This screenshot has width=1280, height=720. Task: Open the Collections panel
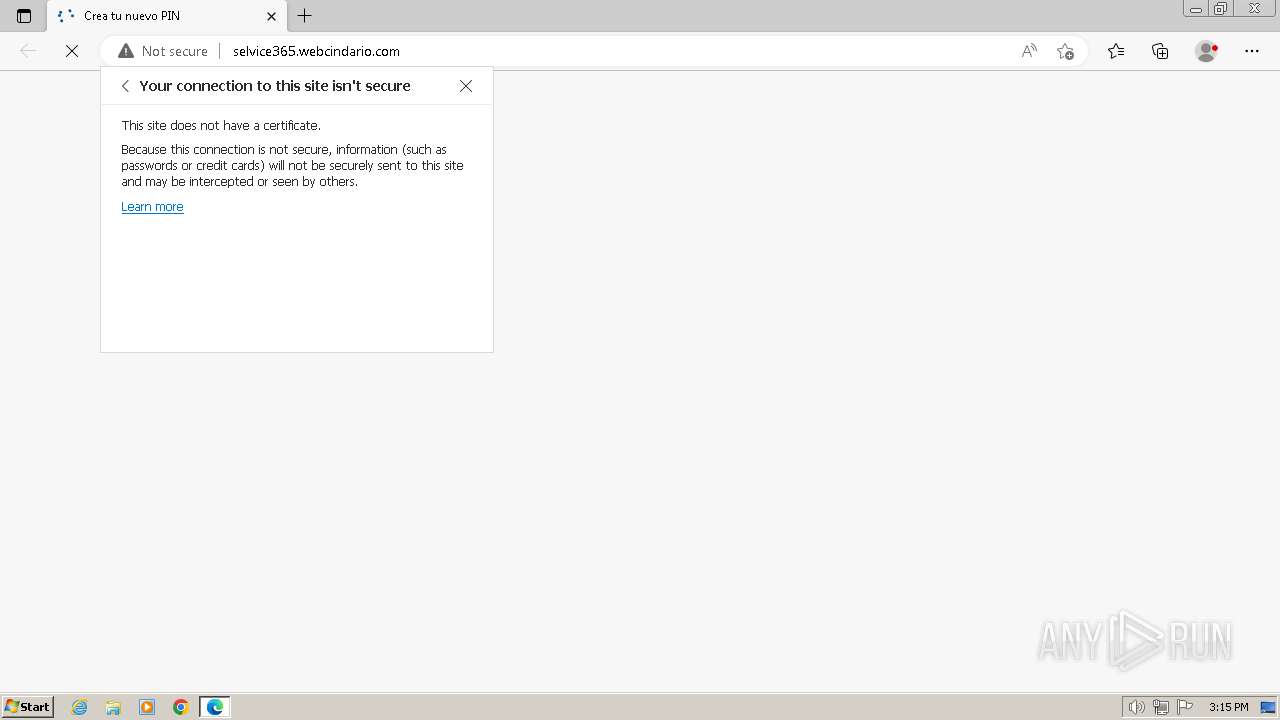click(x=1160, y=51)
